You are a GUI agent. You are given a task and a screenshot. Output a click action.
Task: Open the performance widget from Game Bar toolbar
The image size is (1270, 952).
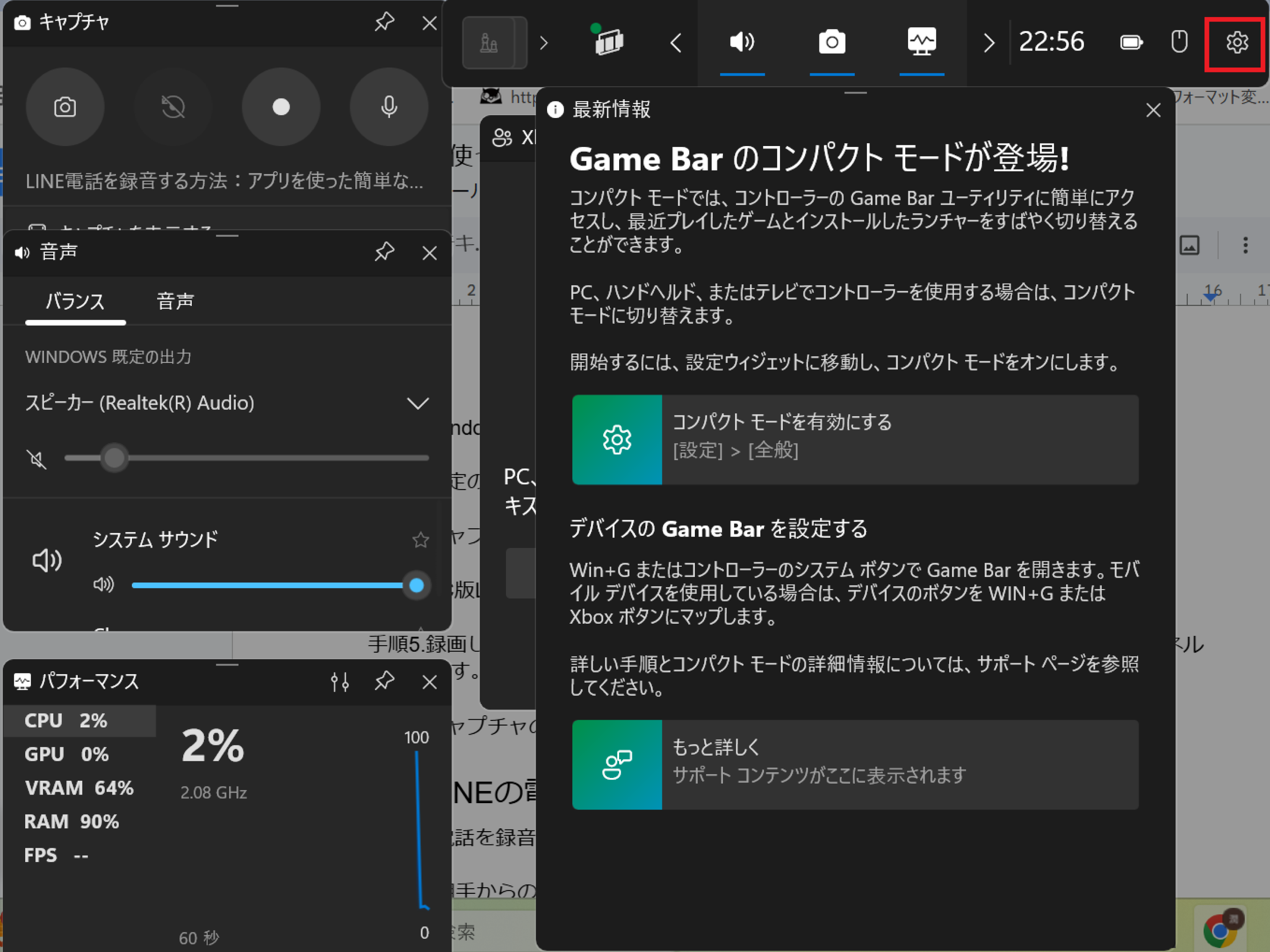click(922, 42)
